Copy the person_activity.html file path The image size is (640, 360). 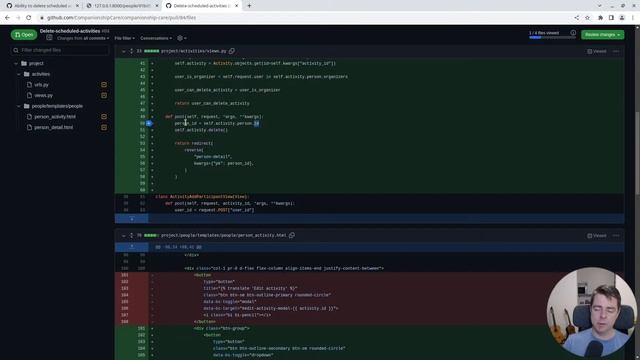(292, 236)
